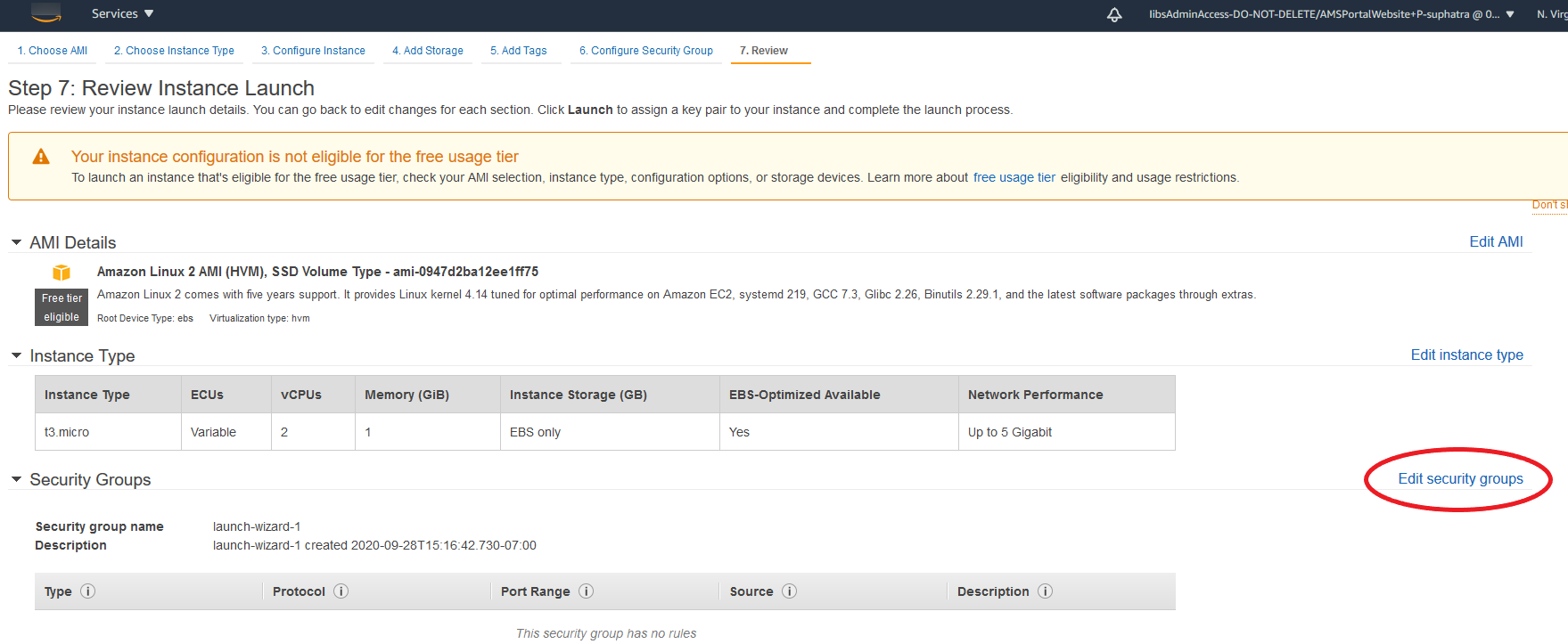Collapse the Security Groups section

(16, 479)
